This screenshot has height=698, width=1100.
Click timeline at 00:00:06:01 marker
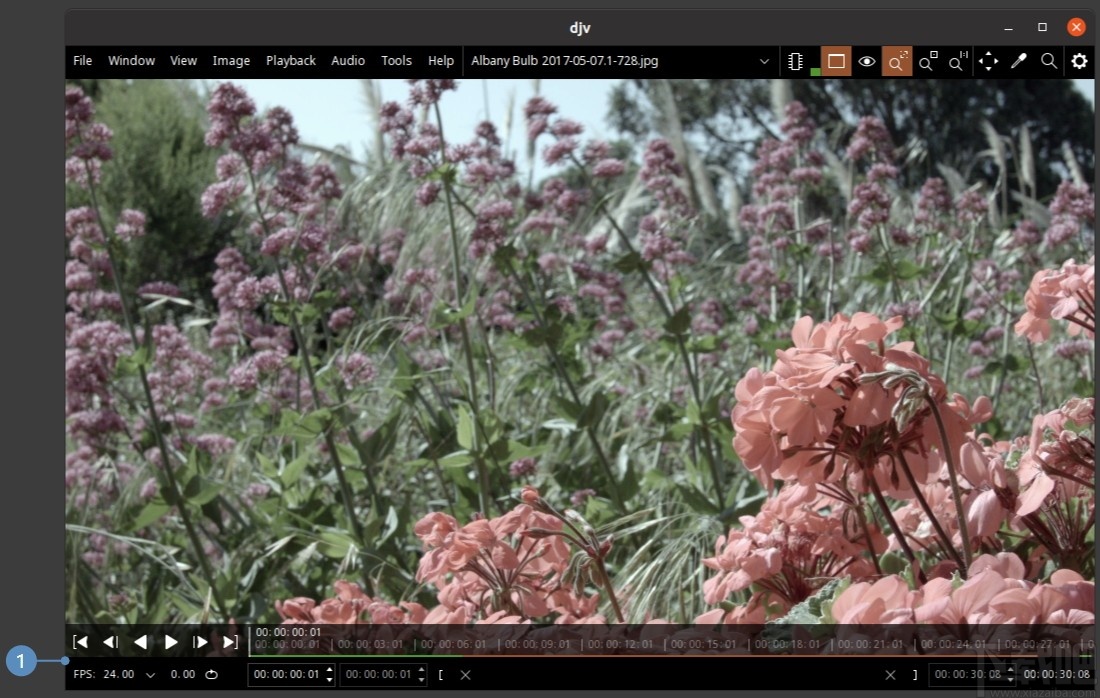[x=453, y=644]
